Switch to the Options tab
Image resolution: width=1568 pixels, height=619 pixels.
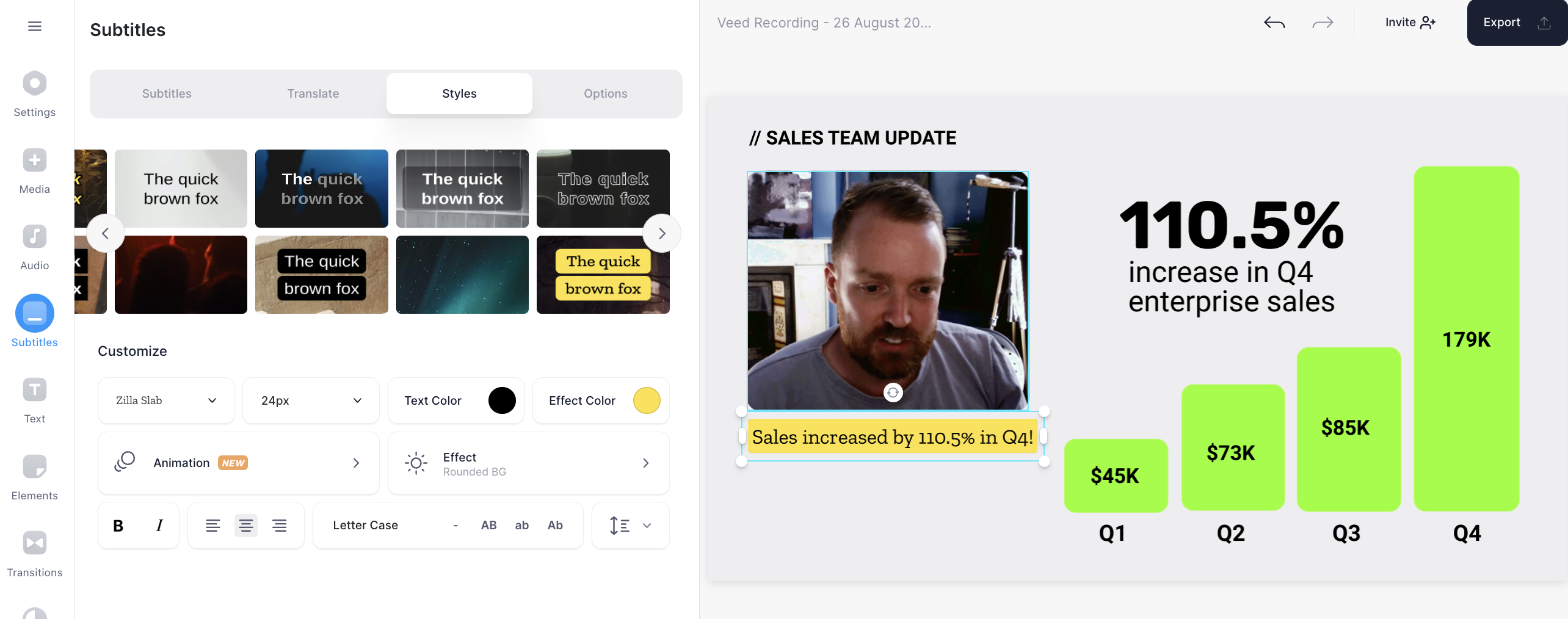[x=606, y=93]
